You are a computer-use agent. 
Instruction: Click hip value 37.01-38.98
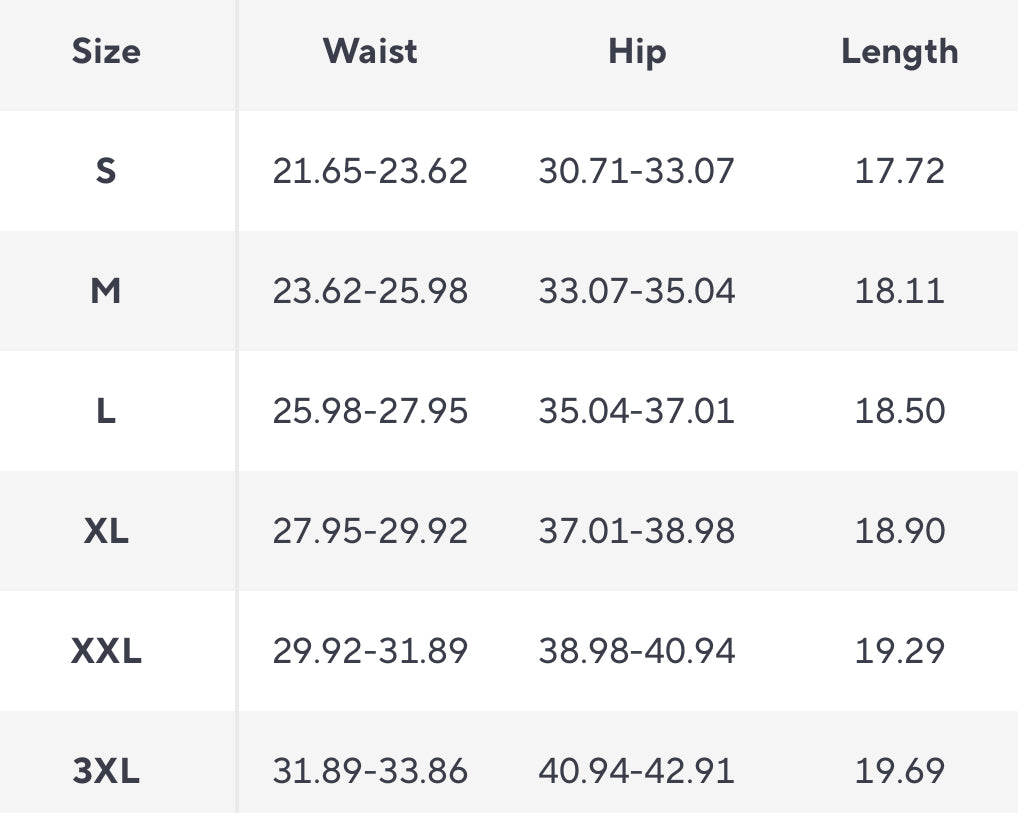pos(636,531)
